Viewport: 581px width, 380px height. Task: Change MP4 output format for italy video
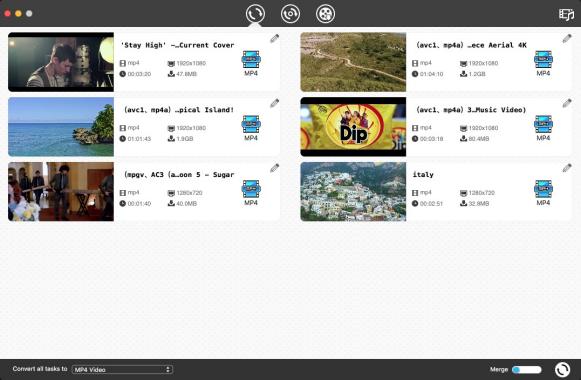(543, 193)
